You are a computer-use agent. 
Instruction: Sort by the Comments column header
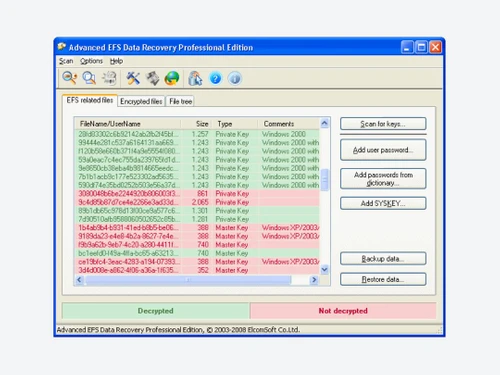click(289, 124)
